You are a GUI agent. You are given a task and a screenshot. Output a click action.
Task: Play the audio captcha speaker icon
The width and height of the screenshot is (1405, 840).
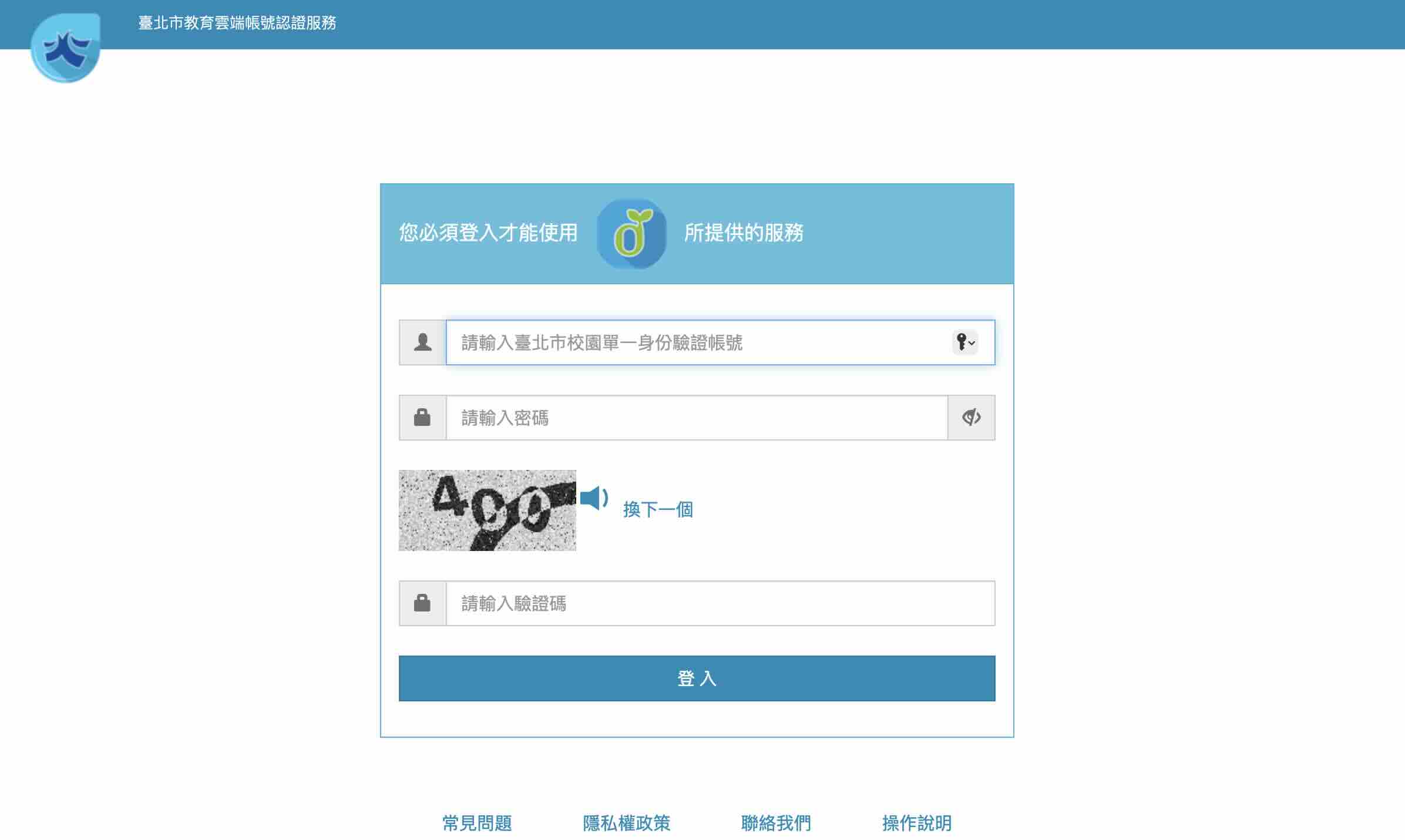click(594, 498)
